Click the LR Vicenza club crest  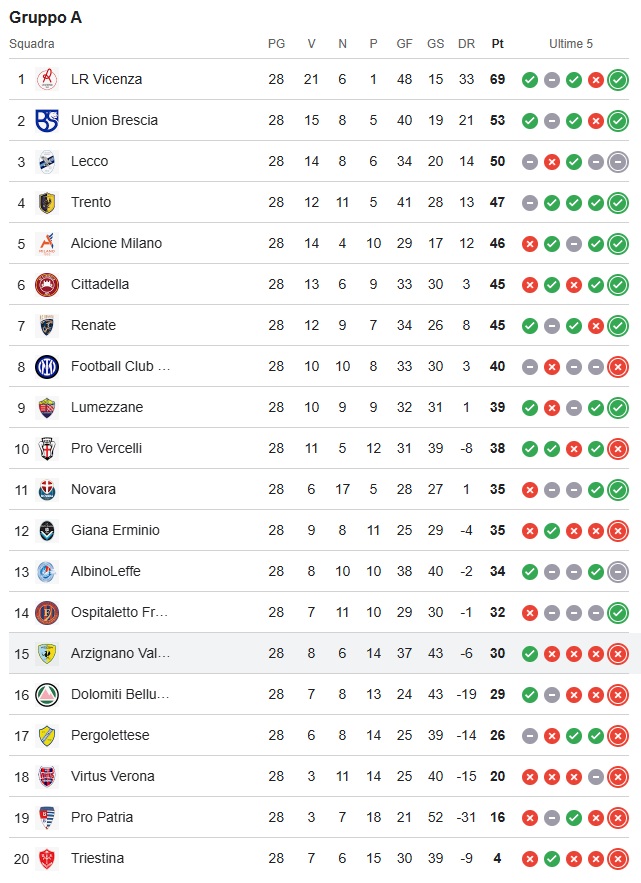click(x=47, y=79)
